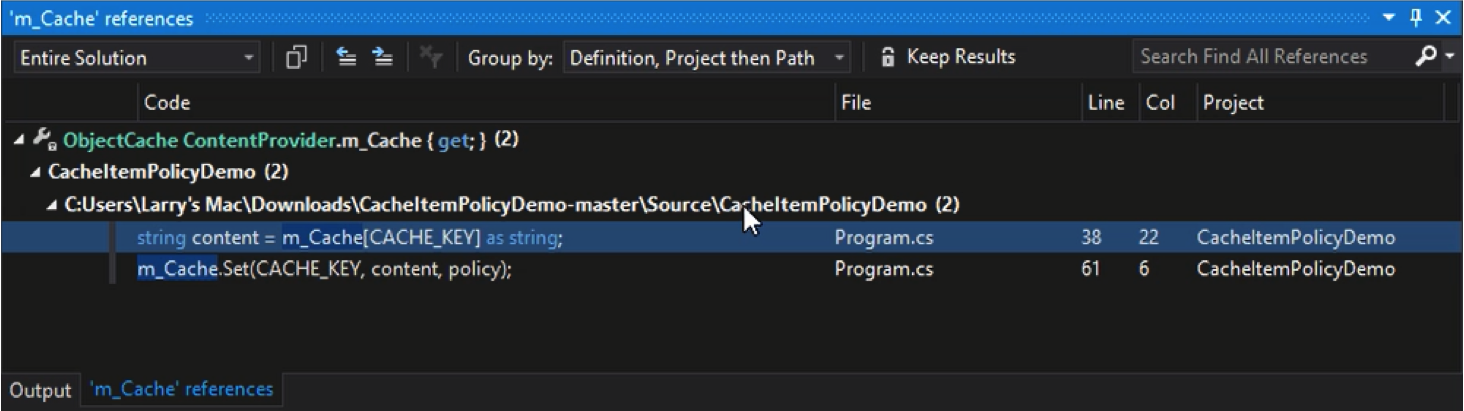Select the 'm_Cache' references tab
The image size is (1464, 411).
tap(181, 389)
